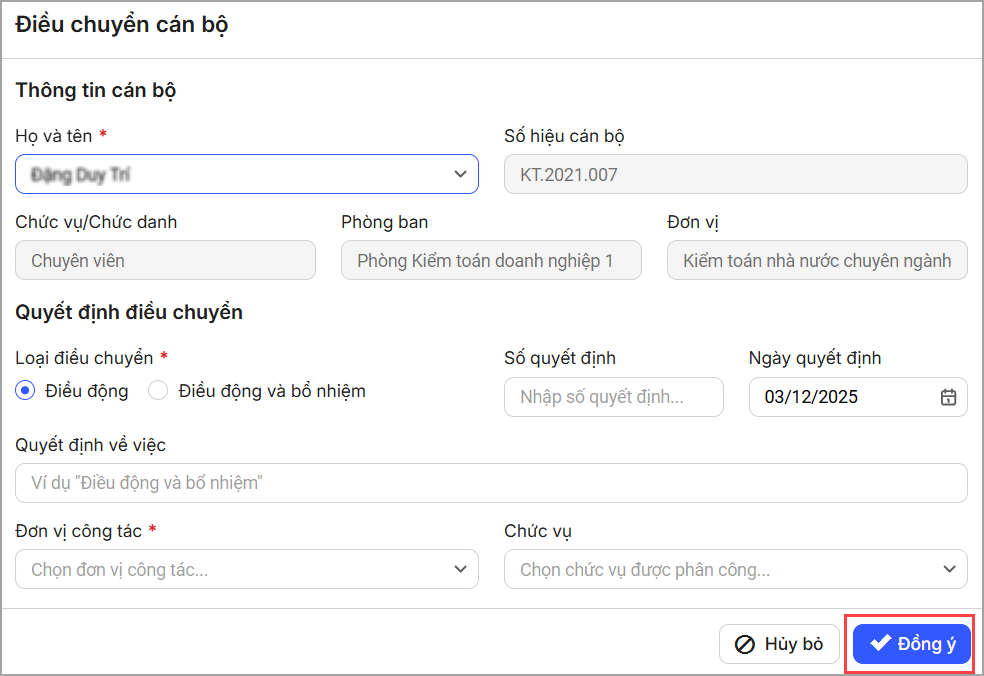The height and width of the screenshot is (676, 984).
Task: Click the Quyết định điều chuyển section heading
Action: (129, 312)
